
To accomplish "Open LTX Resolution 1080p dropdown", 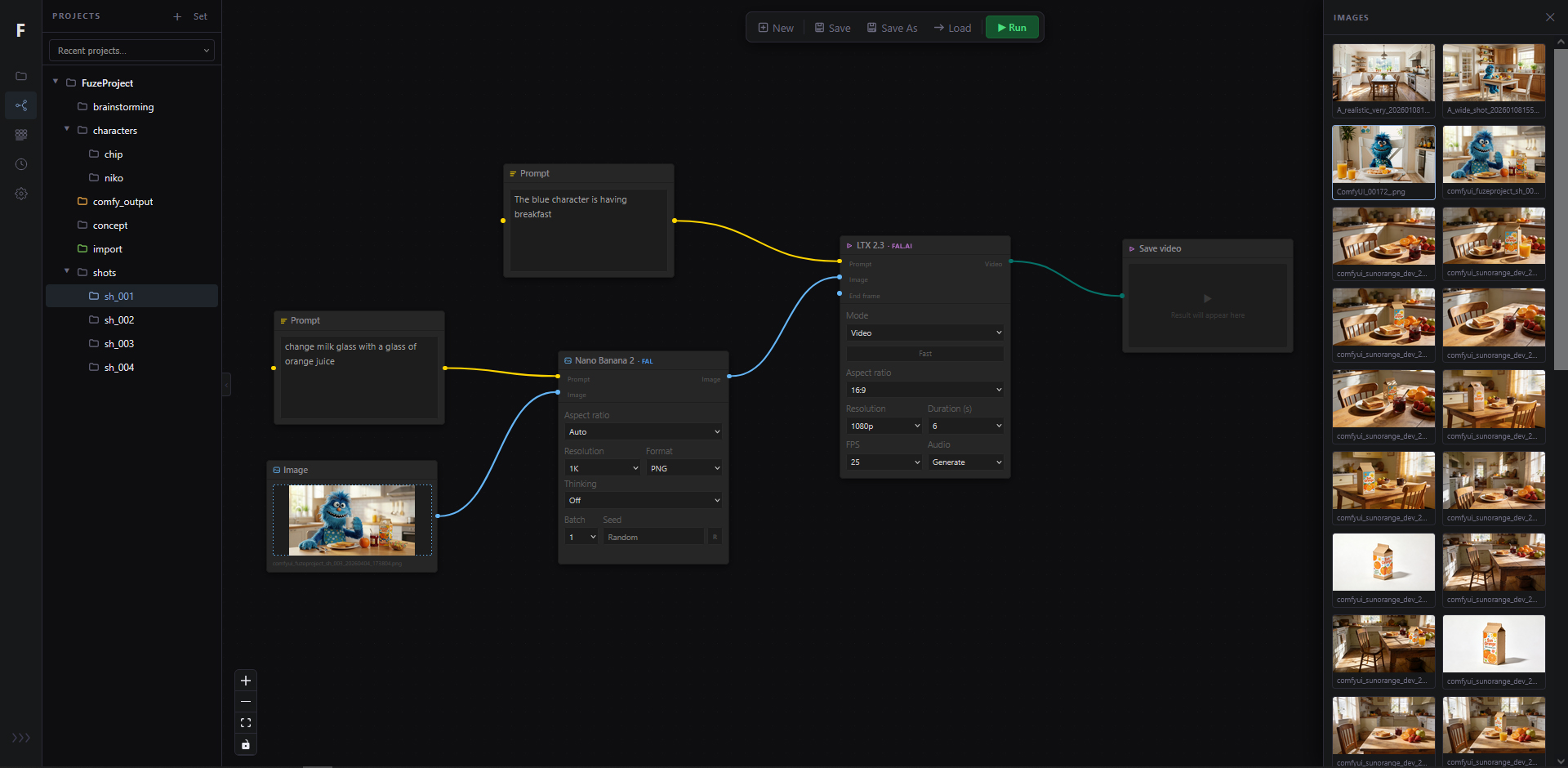I will pos(884,426).
